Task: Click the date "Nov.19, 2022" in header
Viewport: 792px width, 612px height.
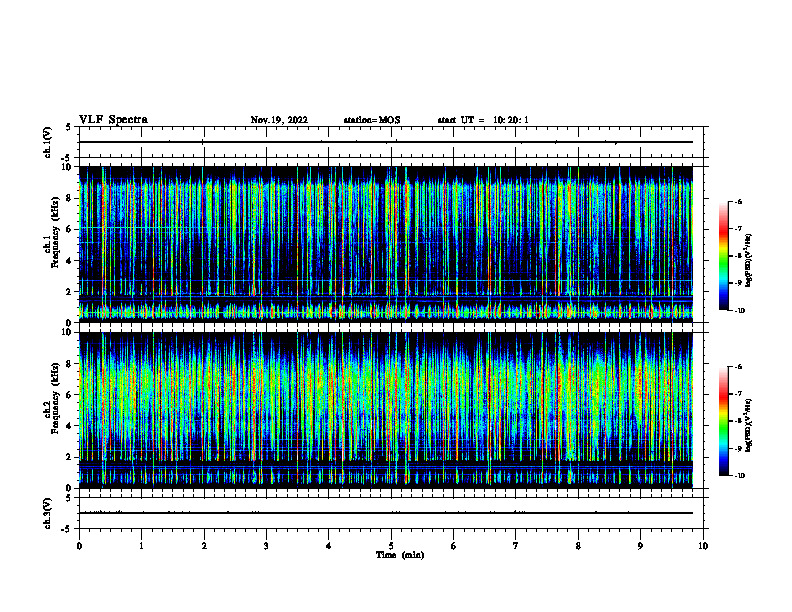Action: point(279,120)
